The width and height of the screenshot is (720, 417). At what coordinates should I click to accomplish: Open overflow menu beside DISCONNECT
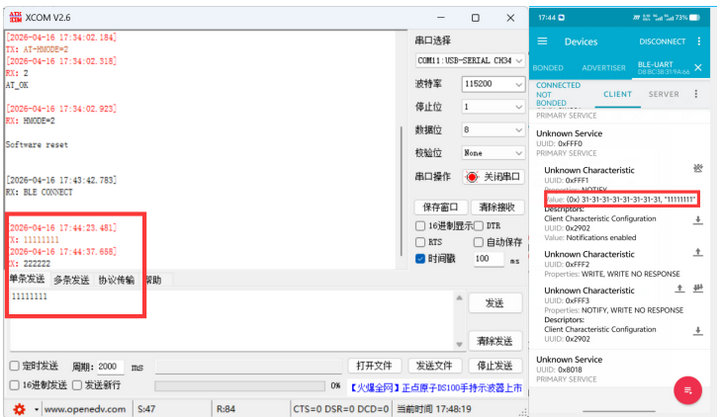click(x=699, y=41)
